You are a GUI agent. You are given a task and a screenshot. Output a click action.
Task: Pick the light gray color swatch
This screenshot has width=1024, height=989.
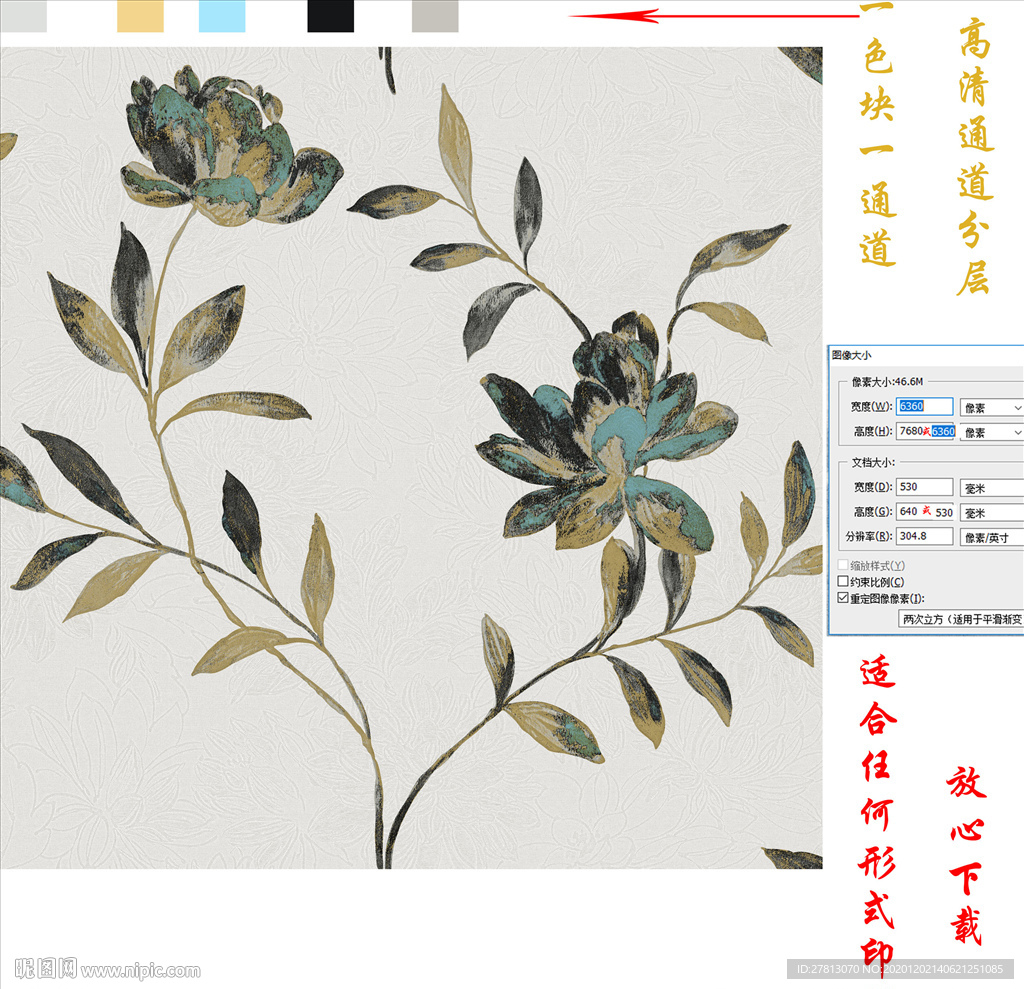(23, 16)
